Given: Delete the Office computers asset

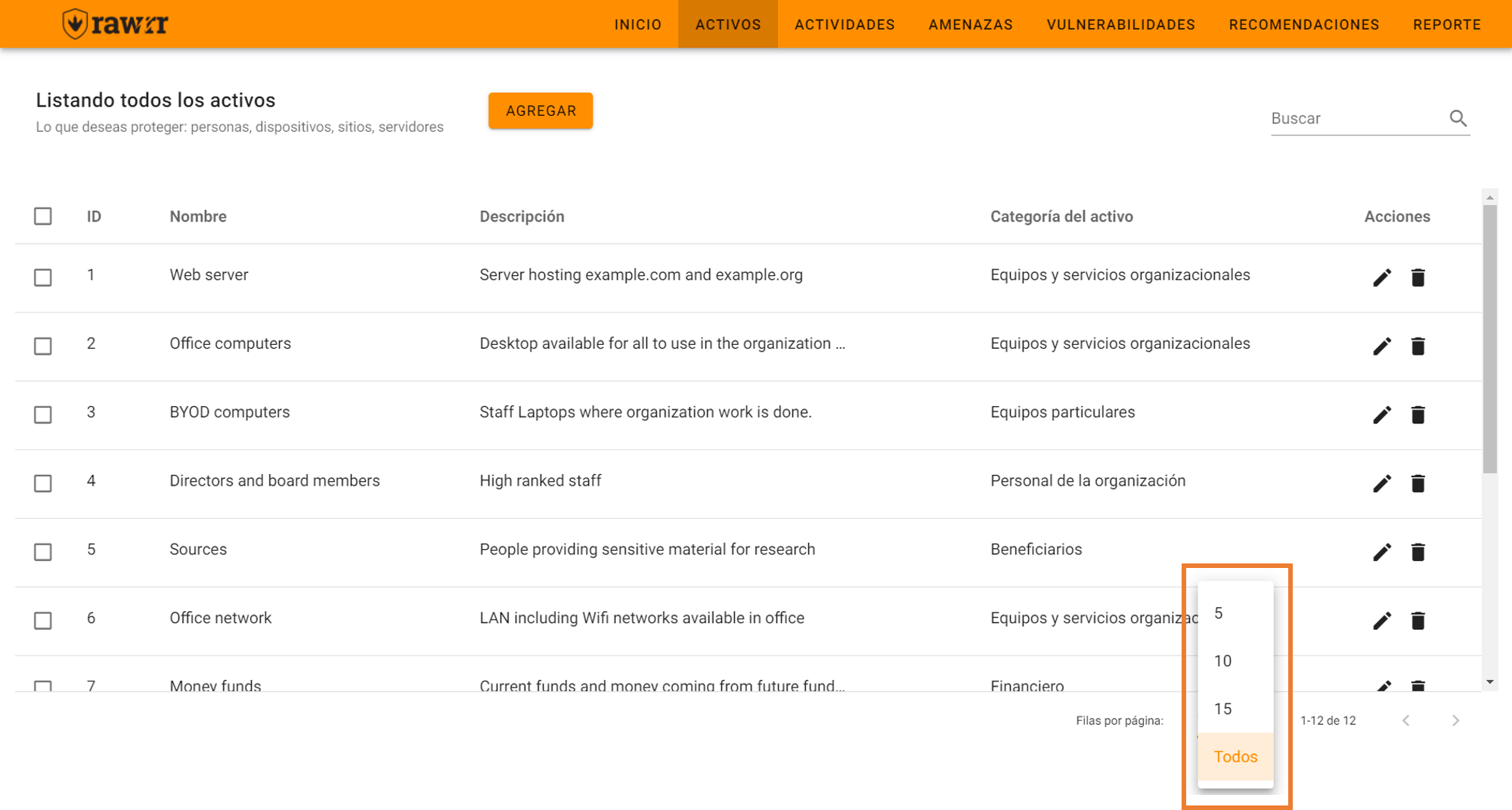Looking at the screenshot, I should 1417,346.
